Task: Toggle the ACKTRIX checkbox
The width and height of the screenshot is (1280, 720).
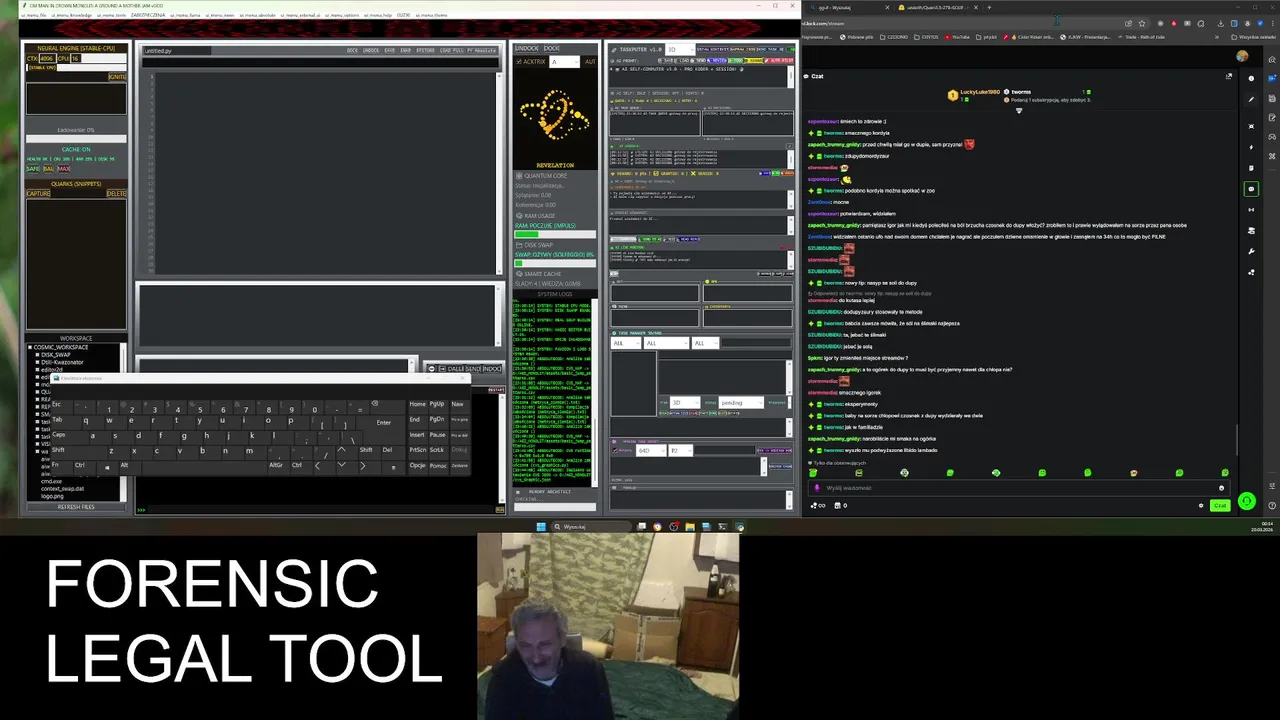Action: click(x=519, y=62)
